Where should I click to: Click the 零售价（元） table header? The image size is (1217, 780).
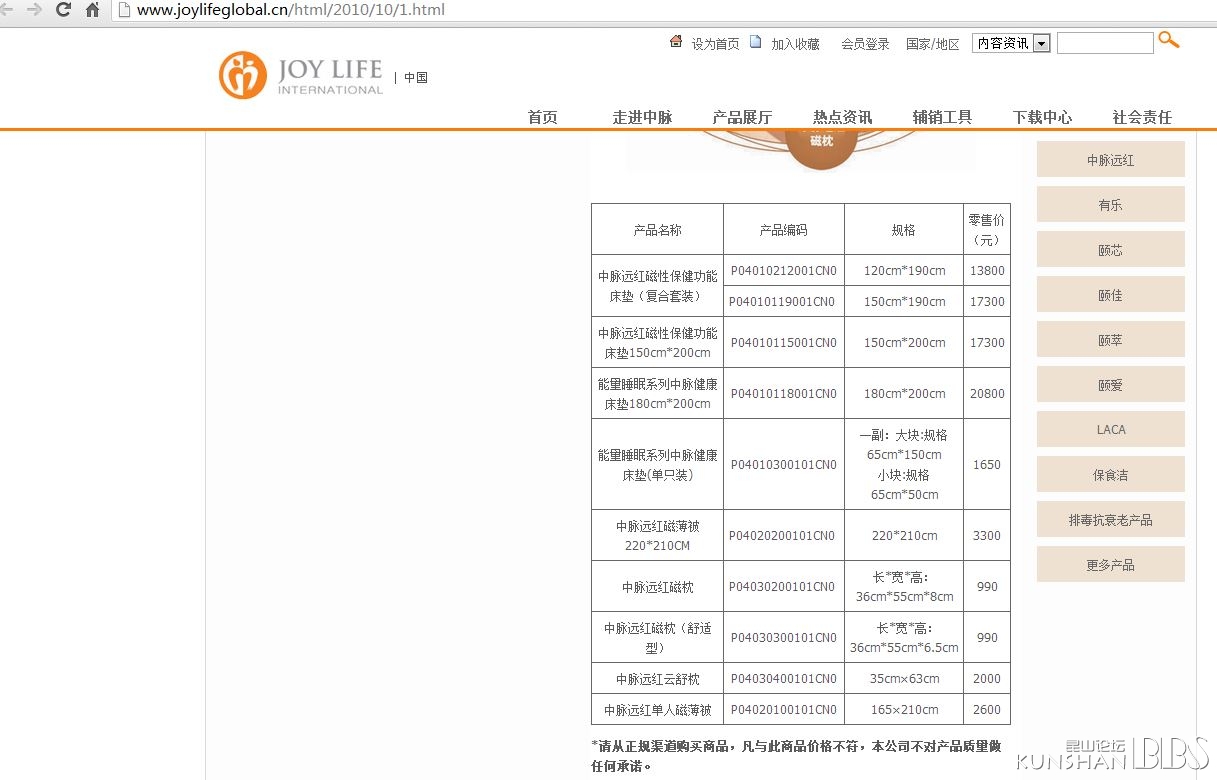pyautogui.click(x=987, y=230)
